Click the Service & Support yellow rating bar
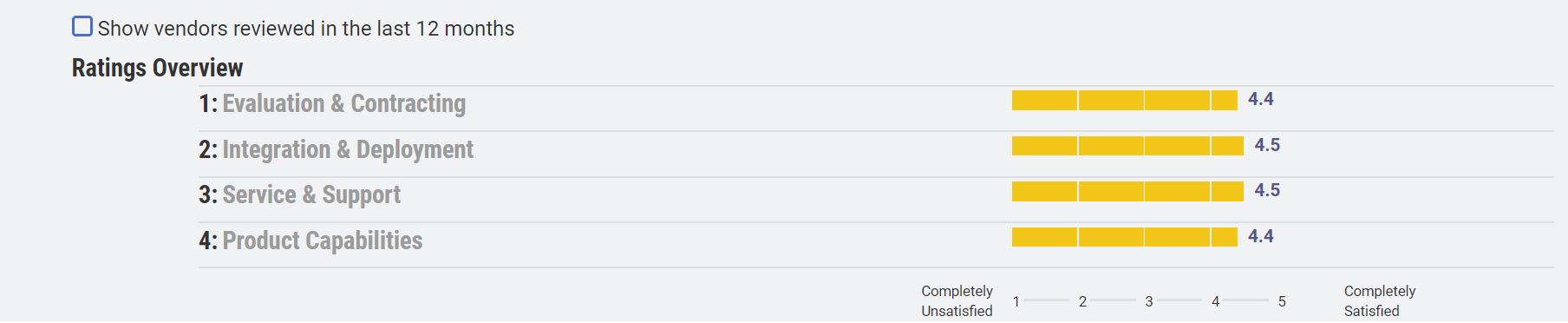Screen dimensions: 1568x323 click(1127, 191)
